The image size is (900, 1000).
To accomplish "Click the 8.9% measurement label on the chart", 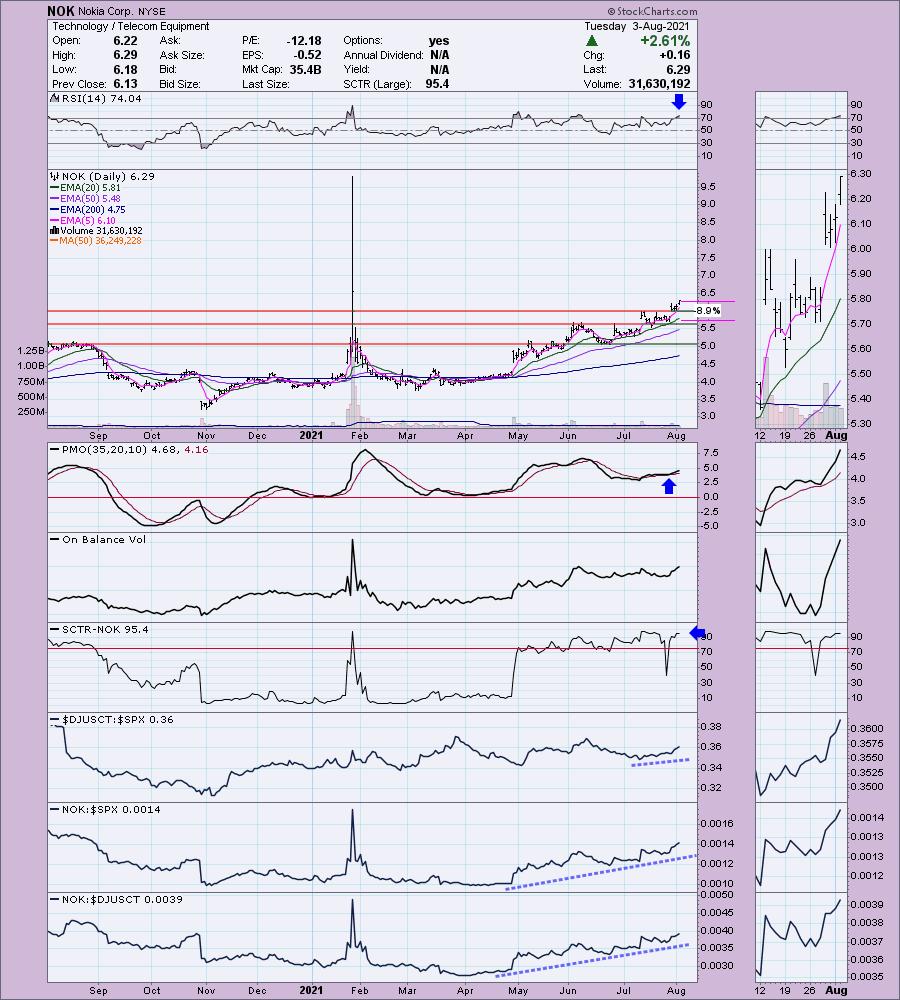I will click(x=708, y=311).
